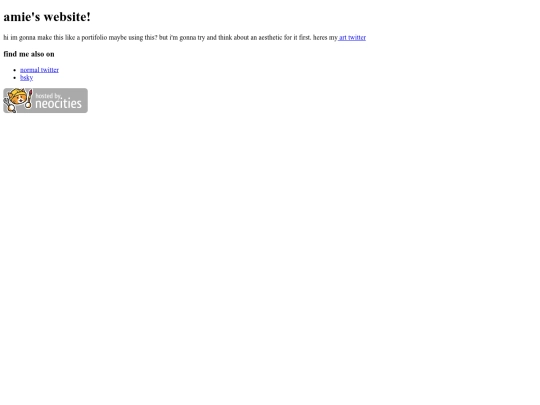
Task: Click the word portifolio in the paragraph
Action: [x=94, y=38]
